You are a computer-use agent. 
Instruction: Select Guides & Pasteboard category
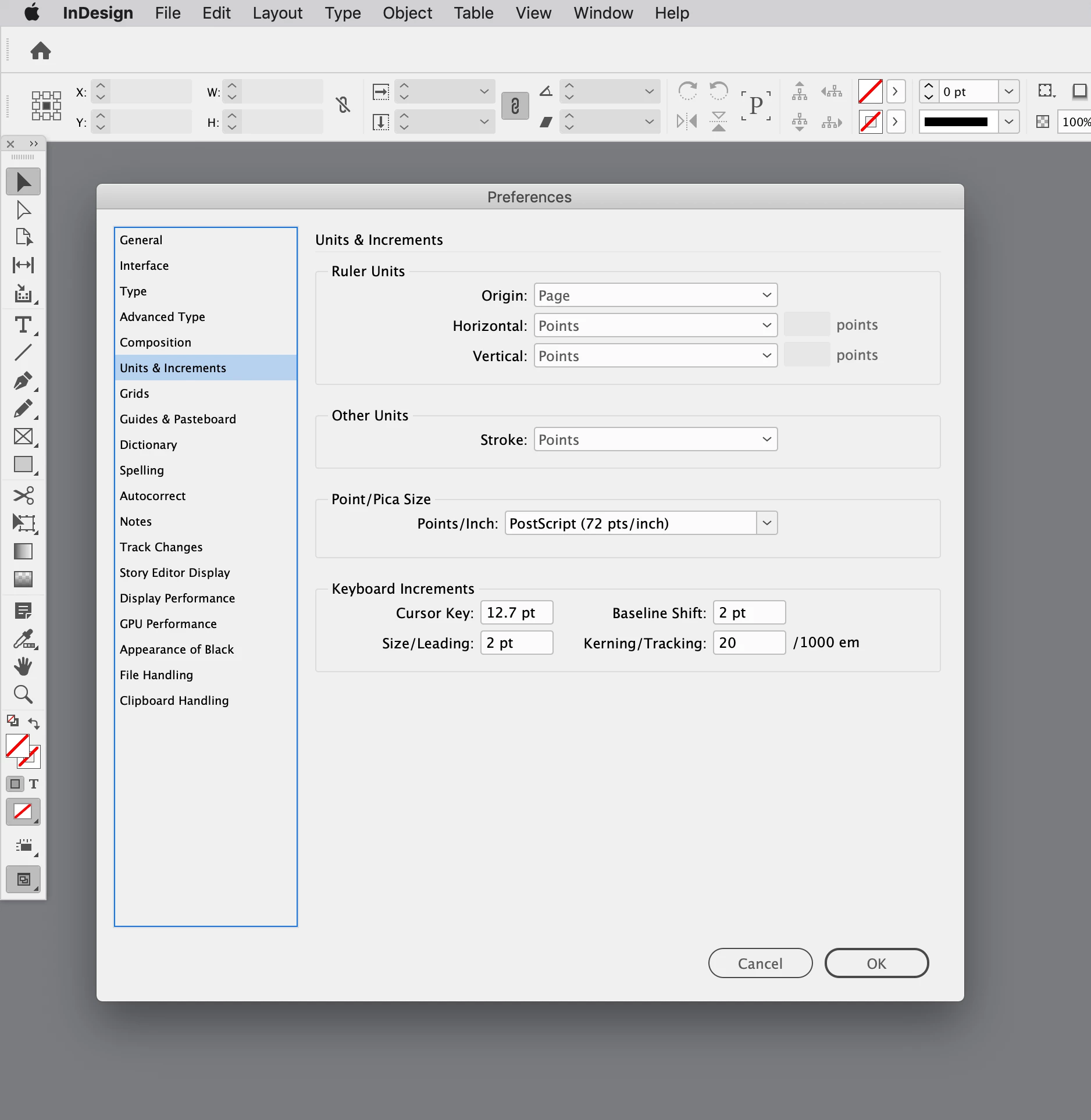(x=206, y=419)
